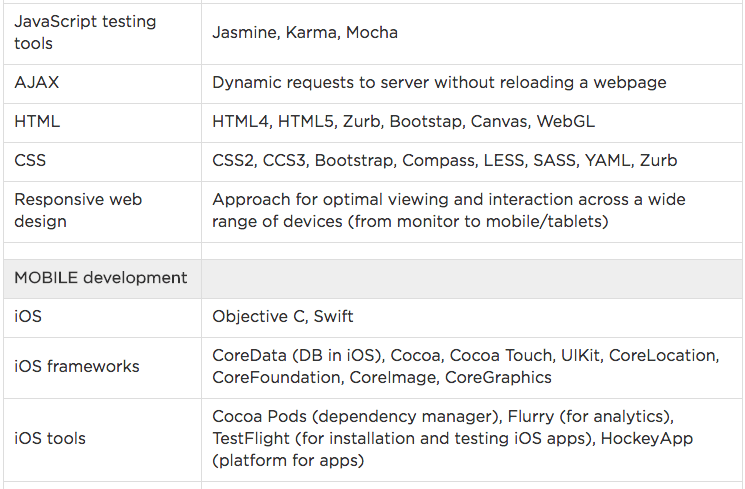Click the 'MOBILE development' section header

point(100,278)
